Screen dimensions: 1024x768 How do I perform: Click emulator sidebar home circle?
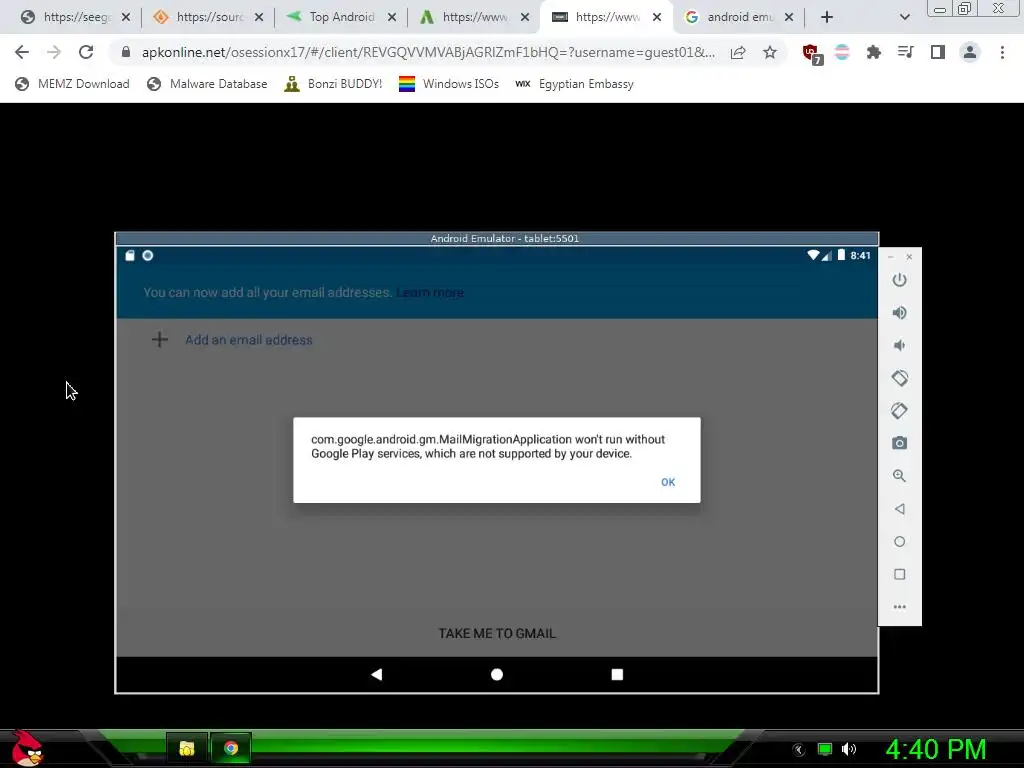(899, 541)
